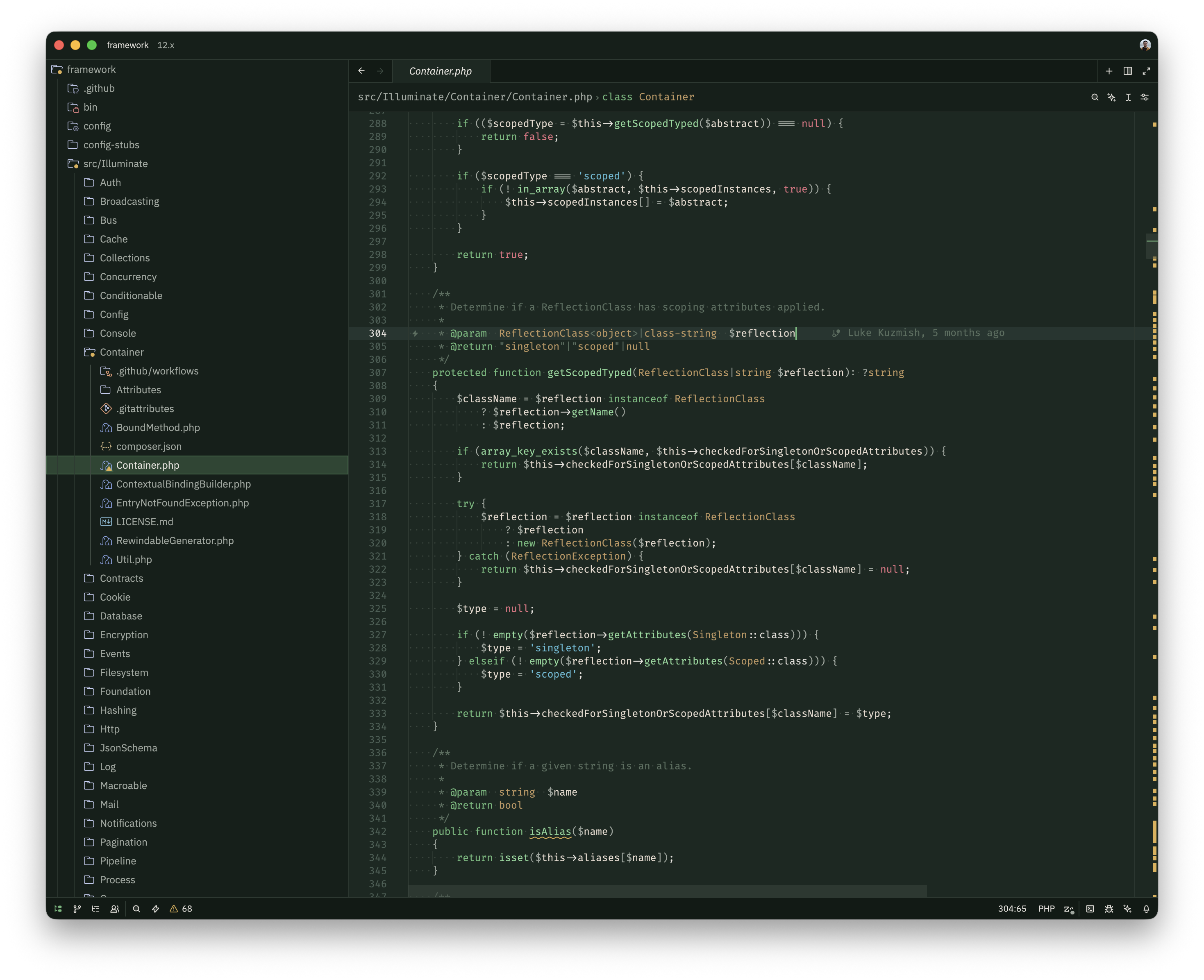
Task: Open go-to-line via 304:65 cursor position
Action: click(x=1012, y=909)
